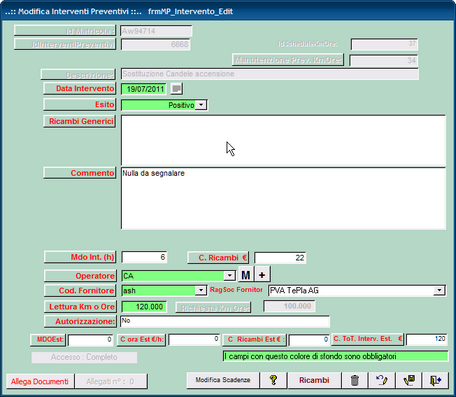Click the plus button beside Operatore

pyautogui.click(x=262, y=275)
